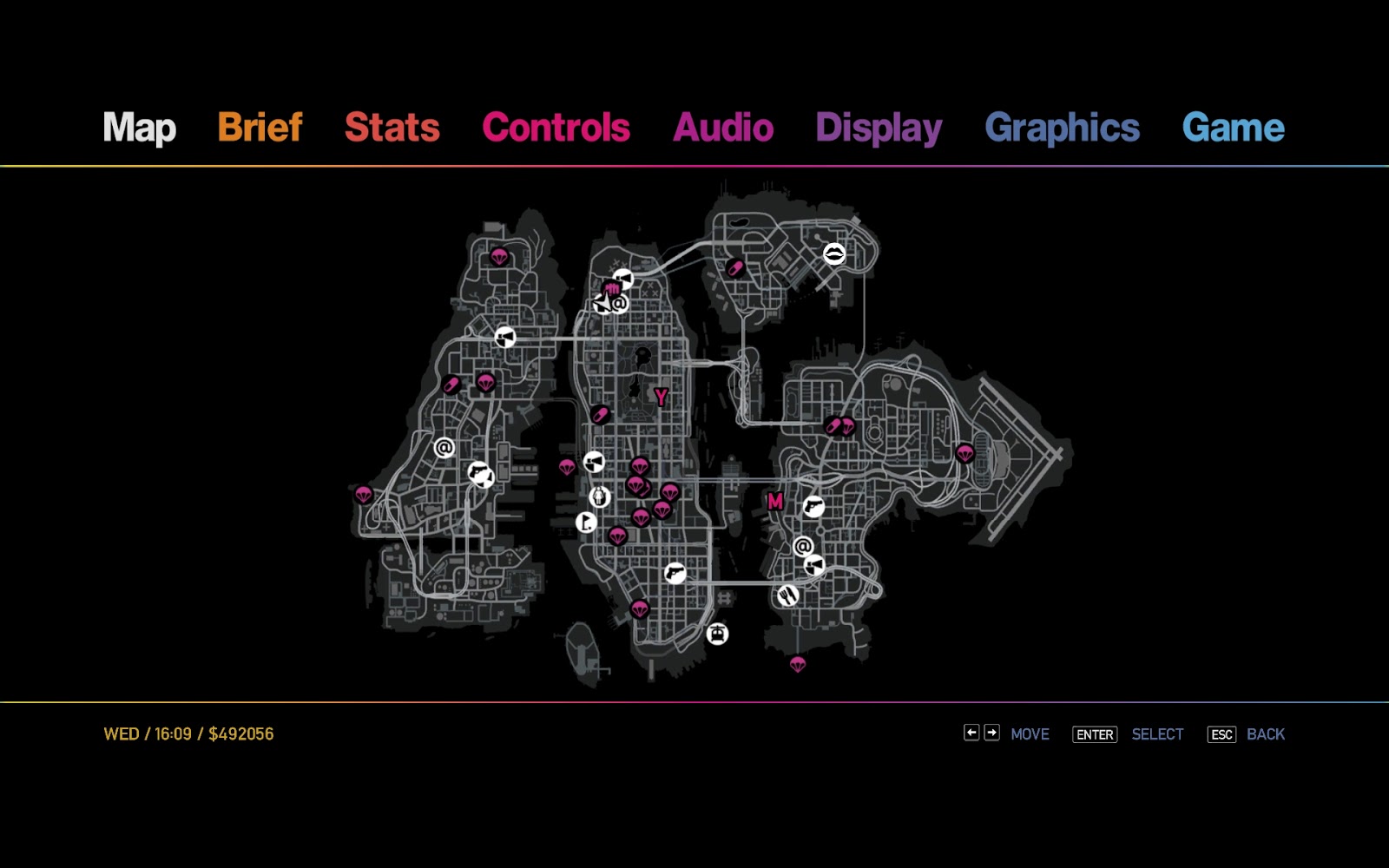Select the parachute icon at Alderney's northern tip

point(498,257)
